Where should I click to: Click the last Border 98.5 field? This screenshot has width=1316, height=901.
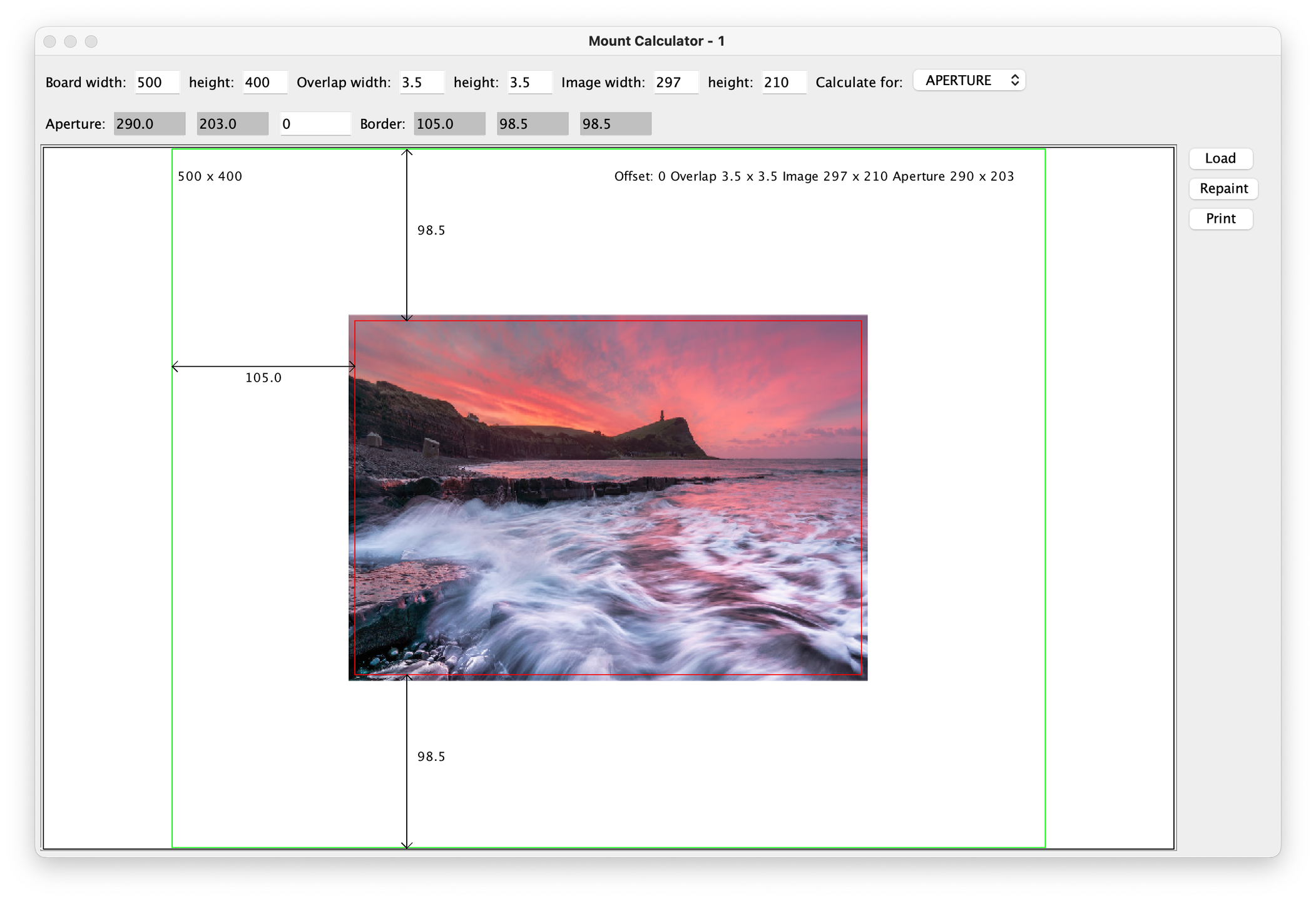click(x=615, y=124)
